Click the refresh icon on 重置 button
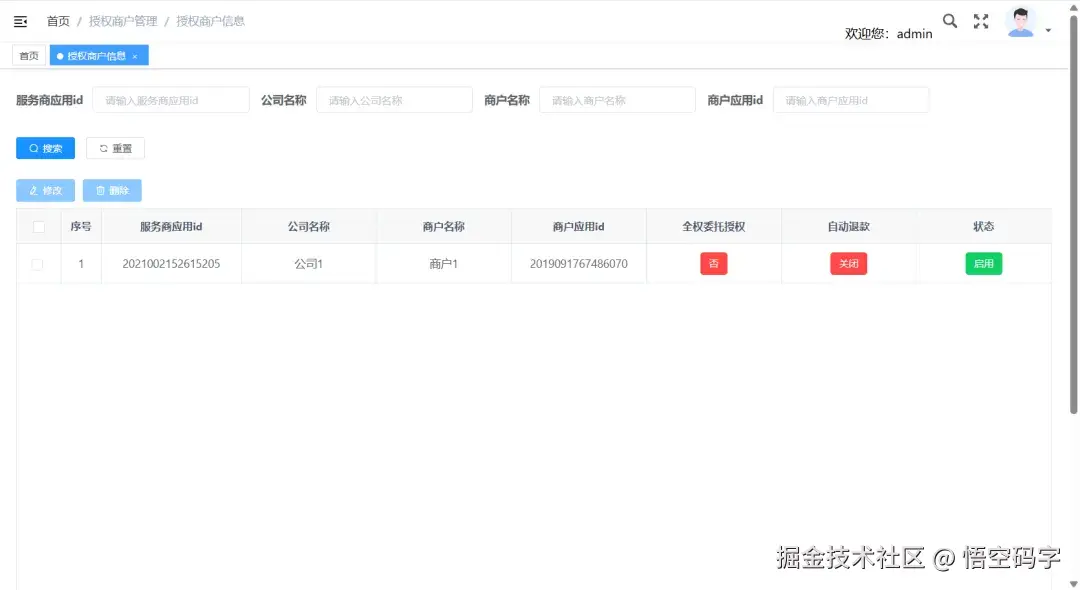This screenshot has width=1080, height=590. pyautogui.click(x=104, y=147)
